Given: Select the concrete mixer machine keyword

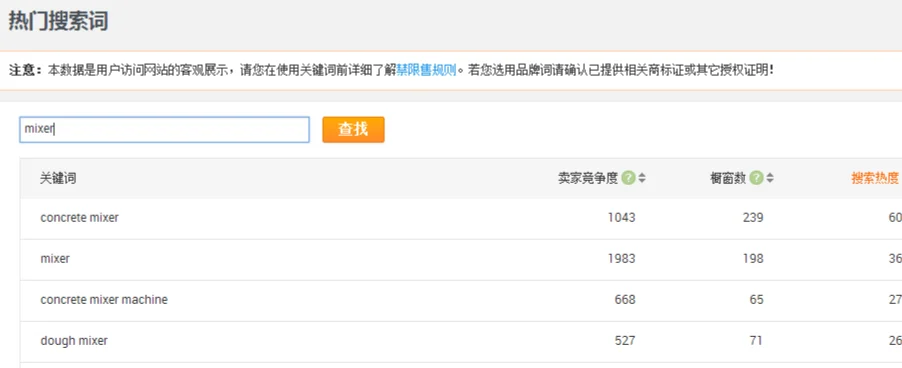Looking at the screenshot, I should (x=104, y=300).
